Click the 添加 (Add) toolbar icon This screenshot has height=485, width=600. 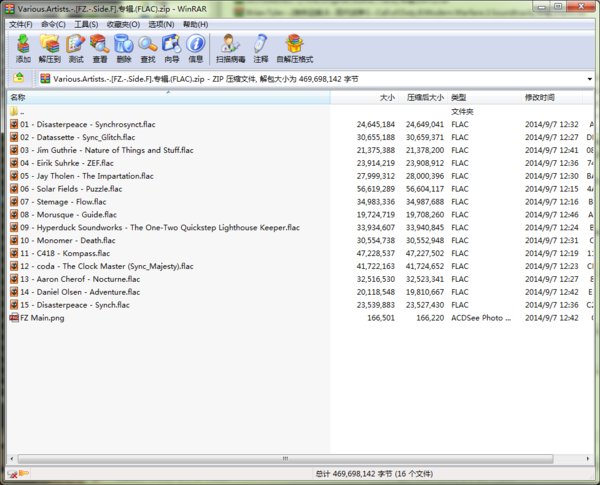23,48
